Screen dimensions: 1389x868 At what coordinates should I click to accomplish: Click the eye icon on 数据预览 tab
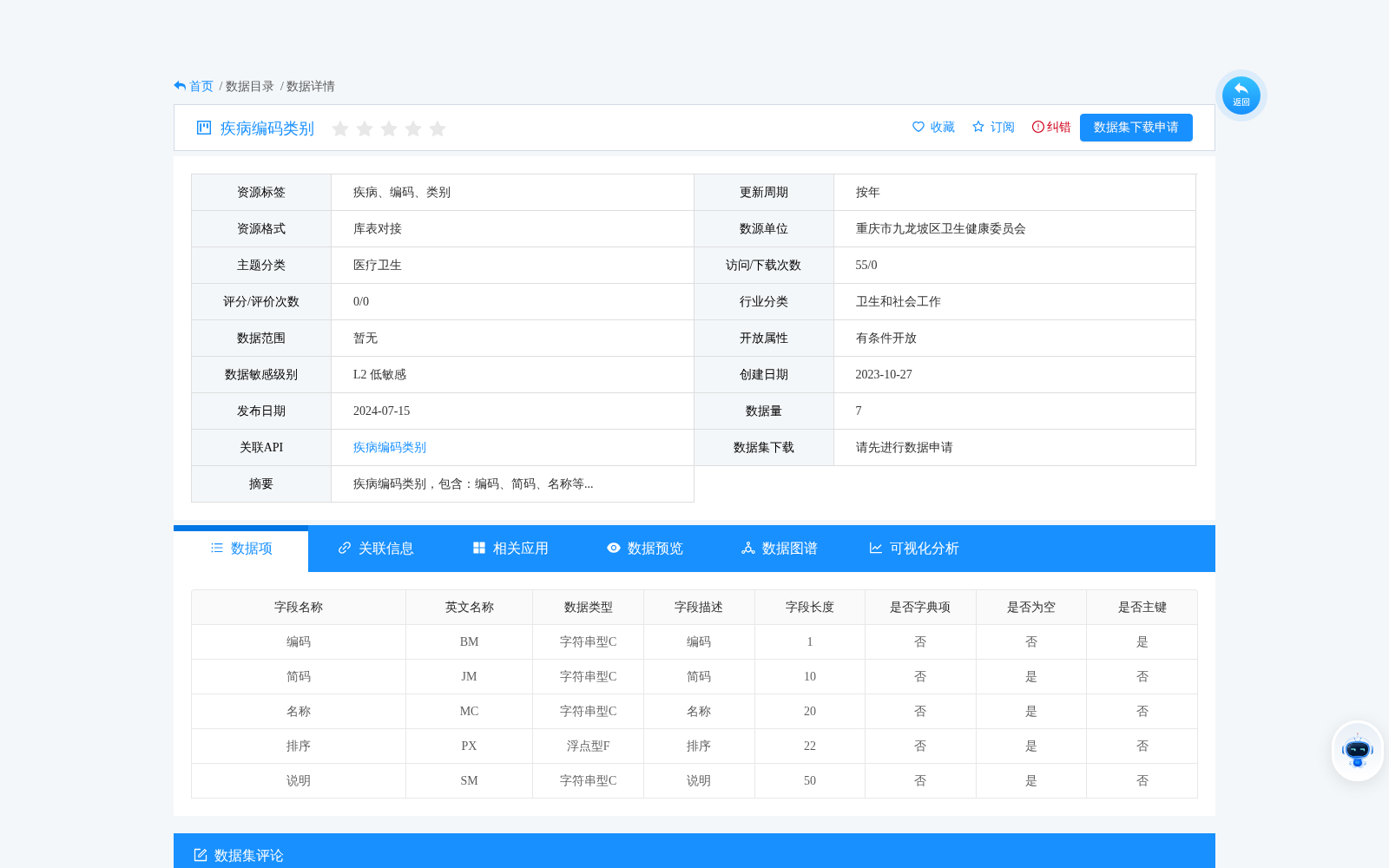(614, 548)
